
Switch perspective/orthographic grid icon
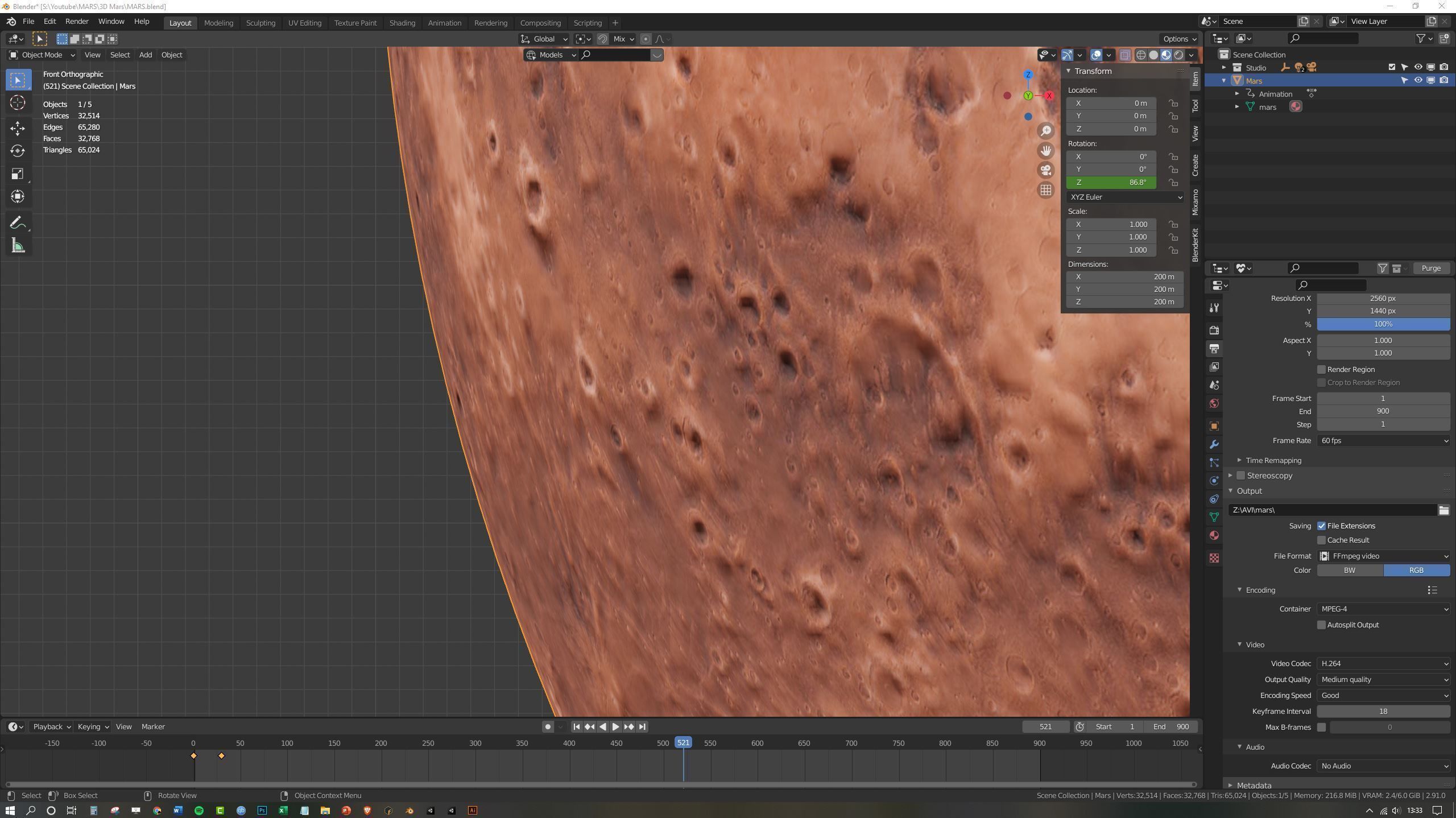click(x=1045, y=191)
